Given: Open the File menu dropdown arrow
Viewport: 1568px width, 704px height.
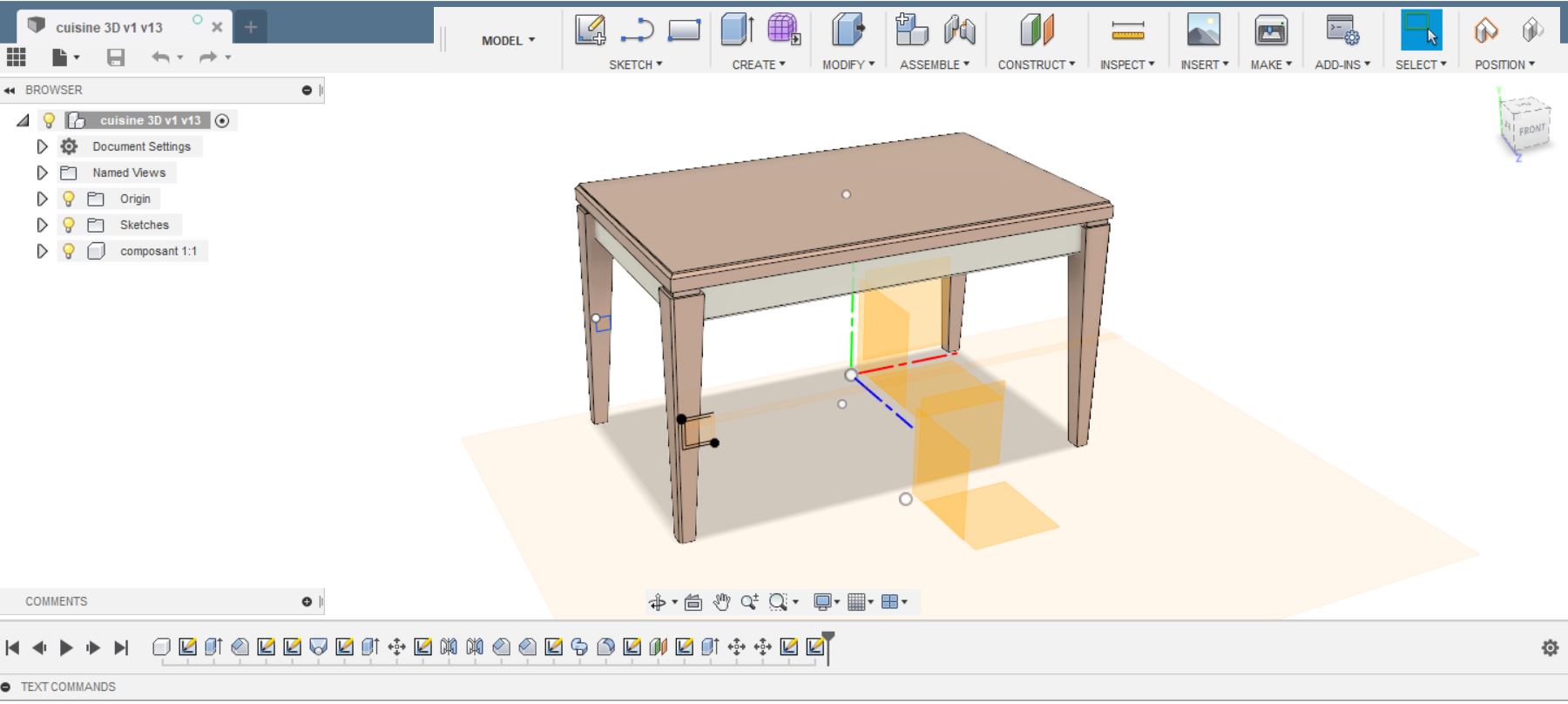Looking at the screenshot, I should [x=77, y=58].
